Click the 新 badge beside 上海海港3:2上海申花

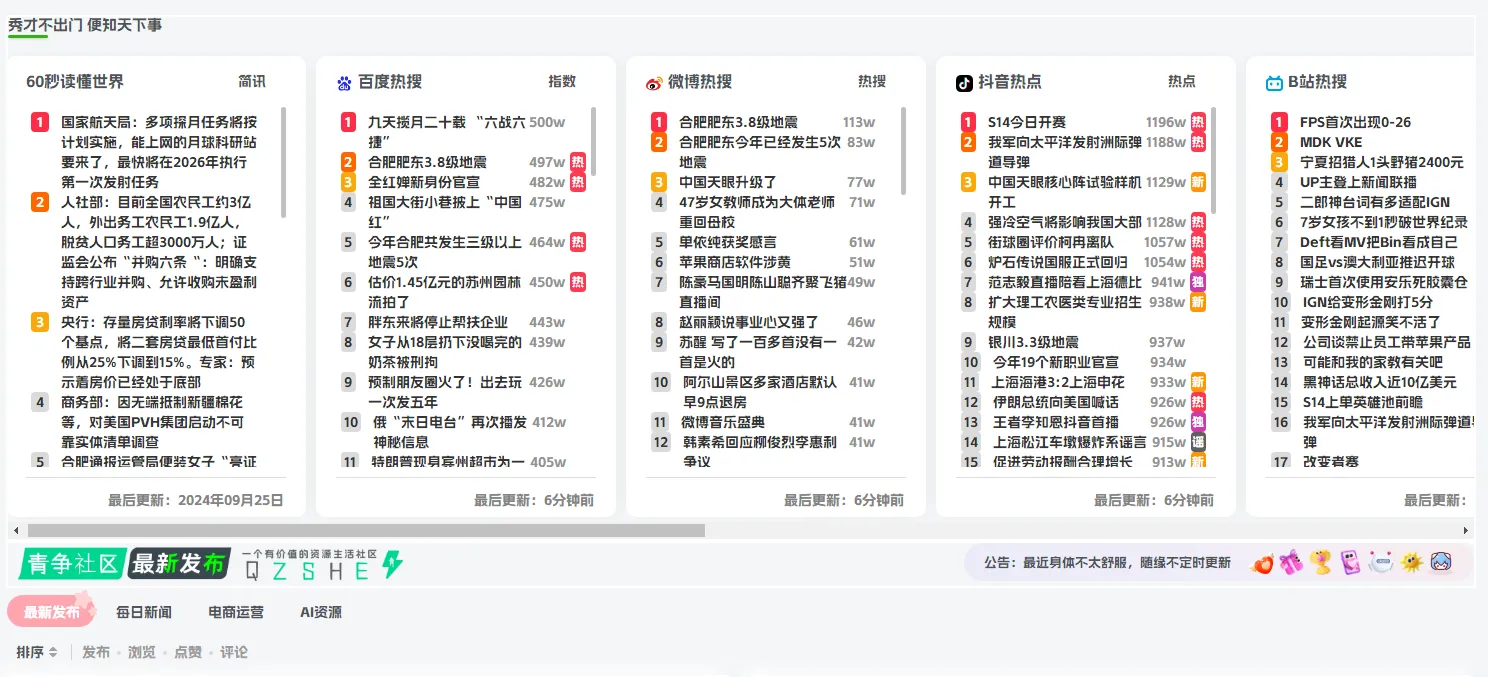pyautogui.click(x=1198, y=382)
